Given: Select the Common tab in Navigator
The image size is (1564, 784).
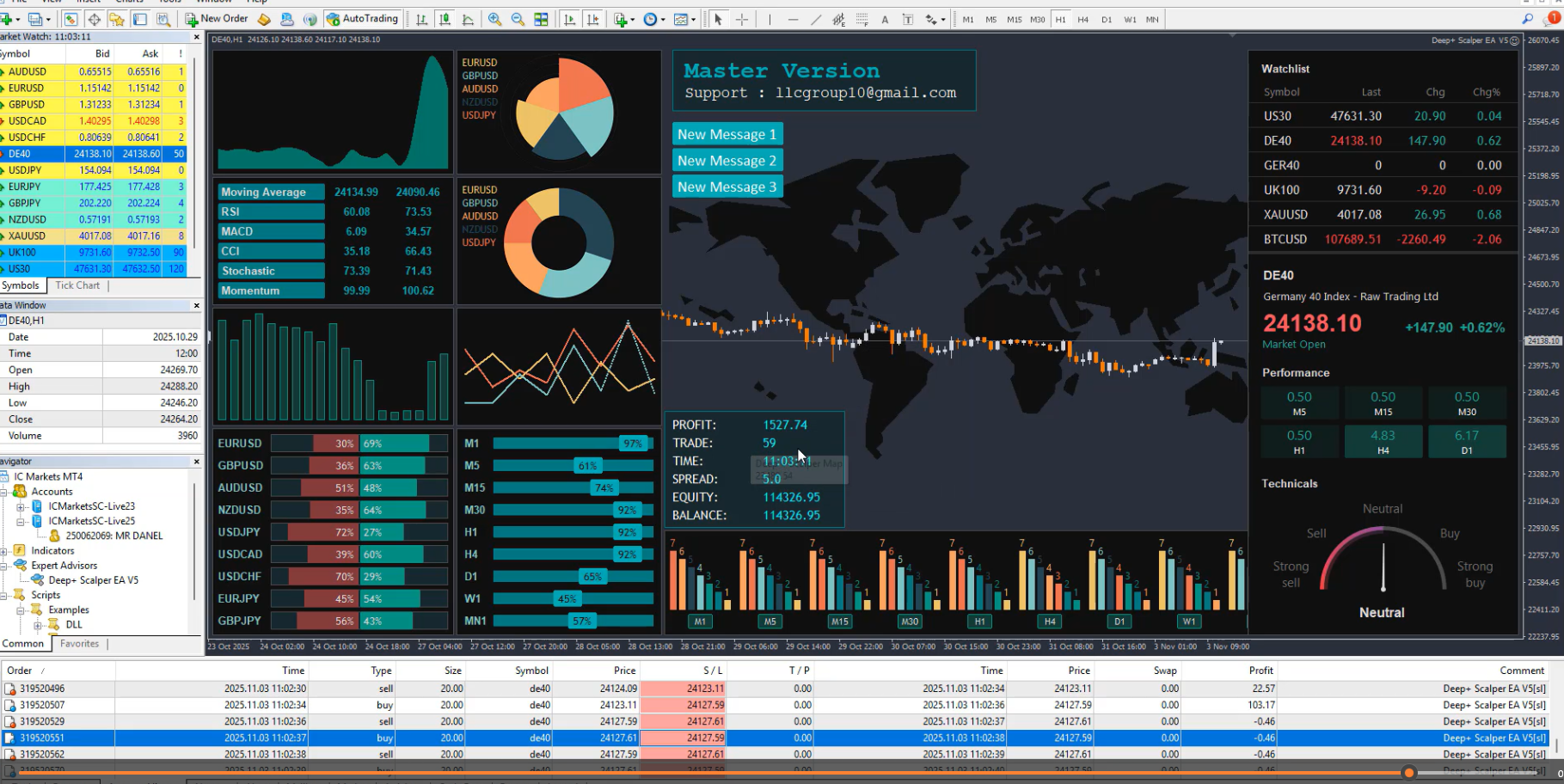Looking at the screenshot, I should [x=23, y=643].
